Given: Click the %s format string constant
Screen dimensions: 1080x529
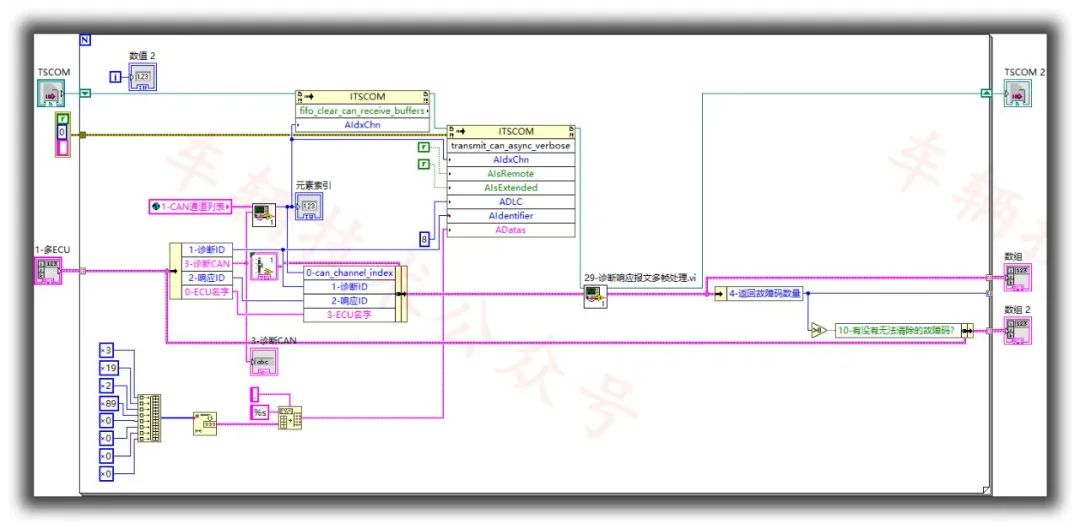Looking at the screenshot, I should pyautogui.click(x=259, y=413).
